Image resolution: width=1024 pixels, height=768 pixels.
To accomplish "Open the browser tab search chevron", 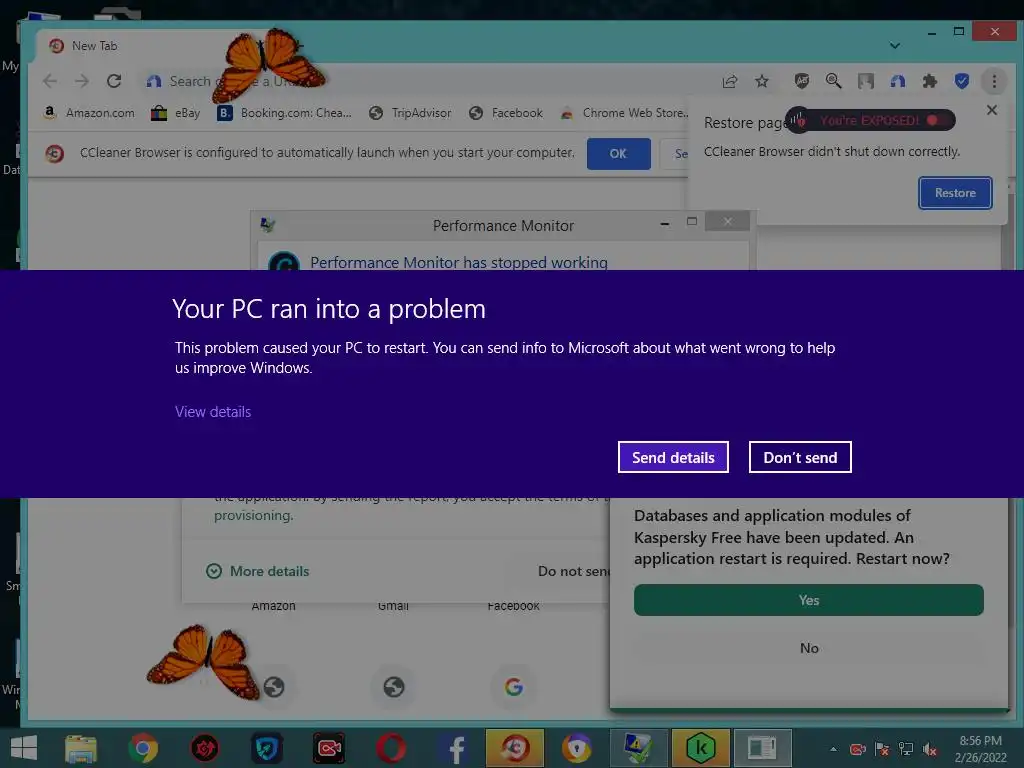I will click(x=895, y=46).
